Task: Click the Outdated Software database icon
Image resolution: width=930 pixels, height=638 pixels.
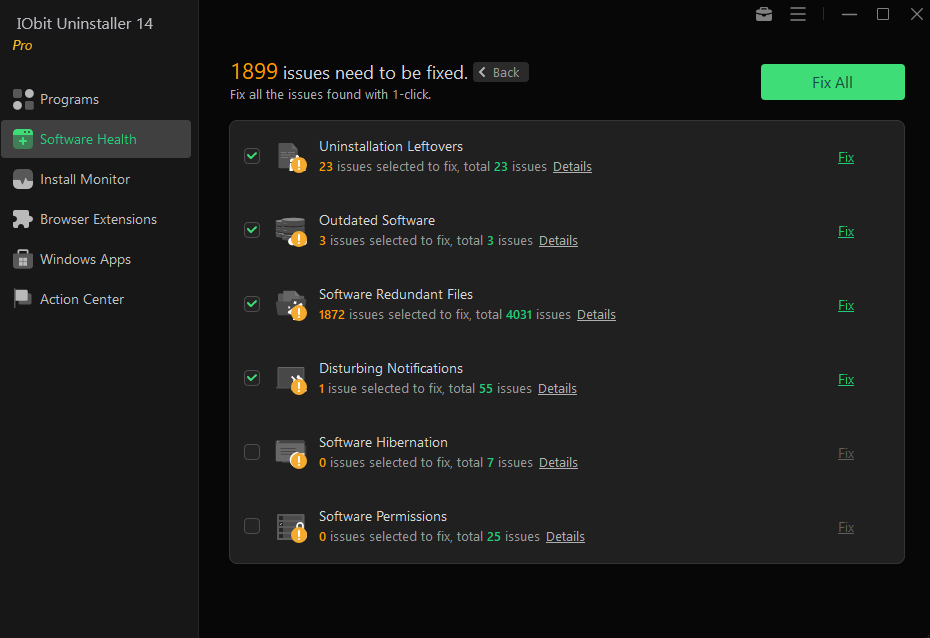Action: pyautogui.click(x=291, y=231)
